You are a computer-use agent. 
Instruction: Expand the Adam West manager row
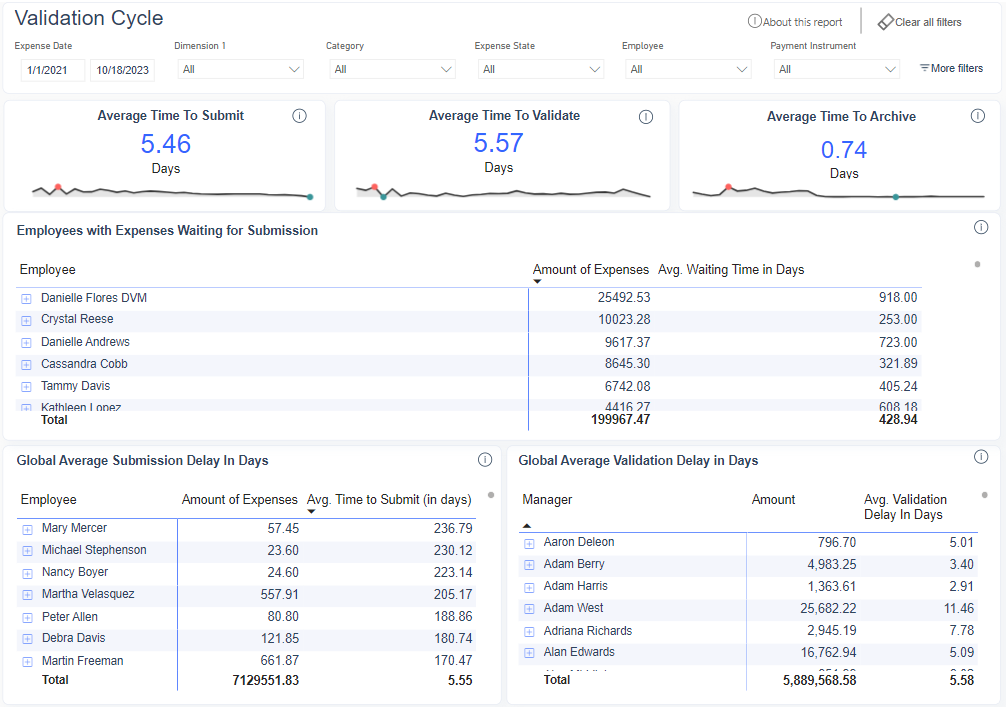coord(529,609)
